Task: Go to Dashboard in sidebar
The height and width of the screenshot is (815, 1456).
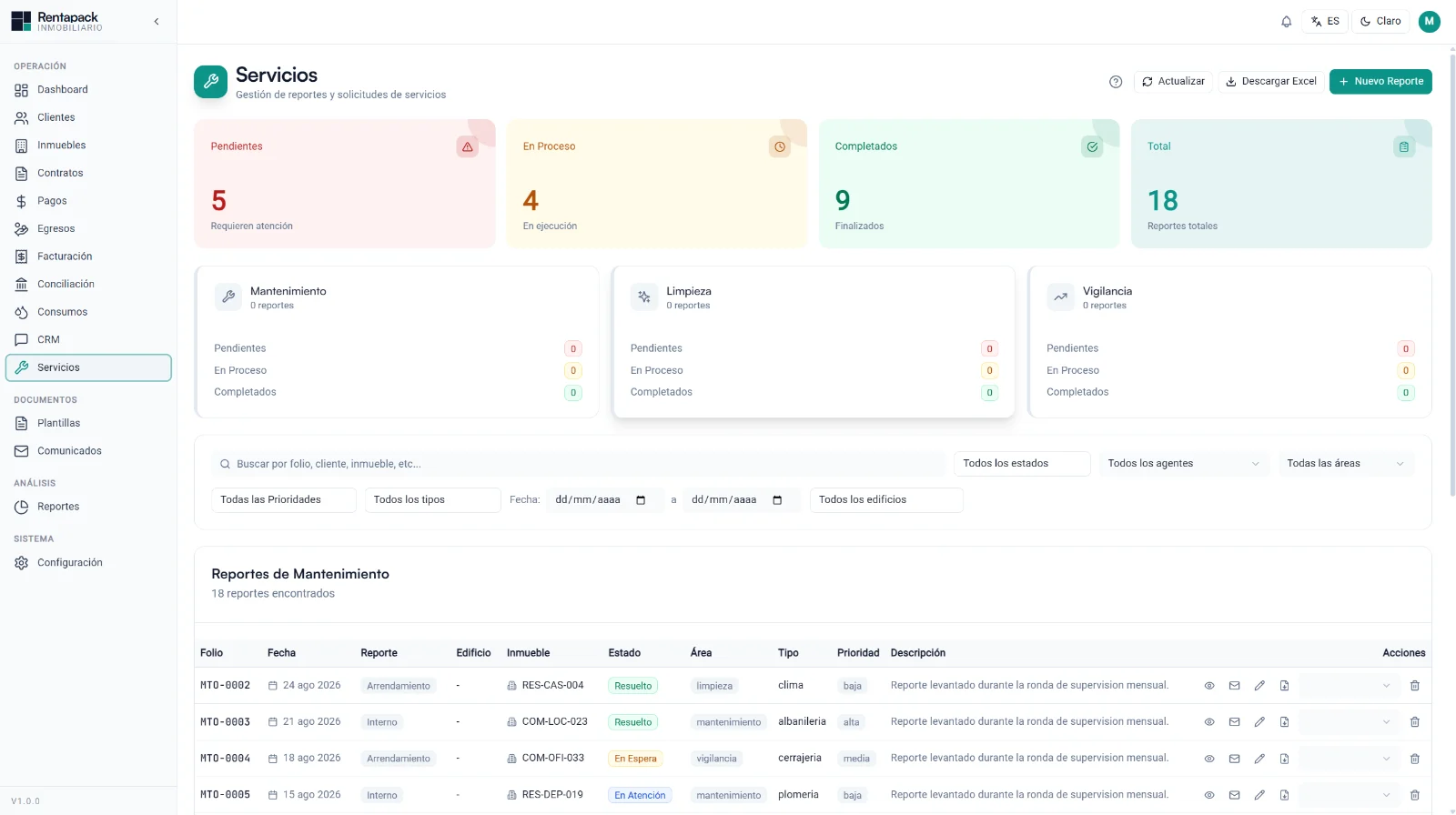Action: [88, 90]
